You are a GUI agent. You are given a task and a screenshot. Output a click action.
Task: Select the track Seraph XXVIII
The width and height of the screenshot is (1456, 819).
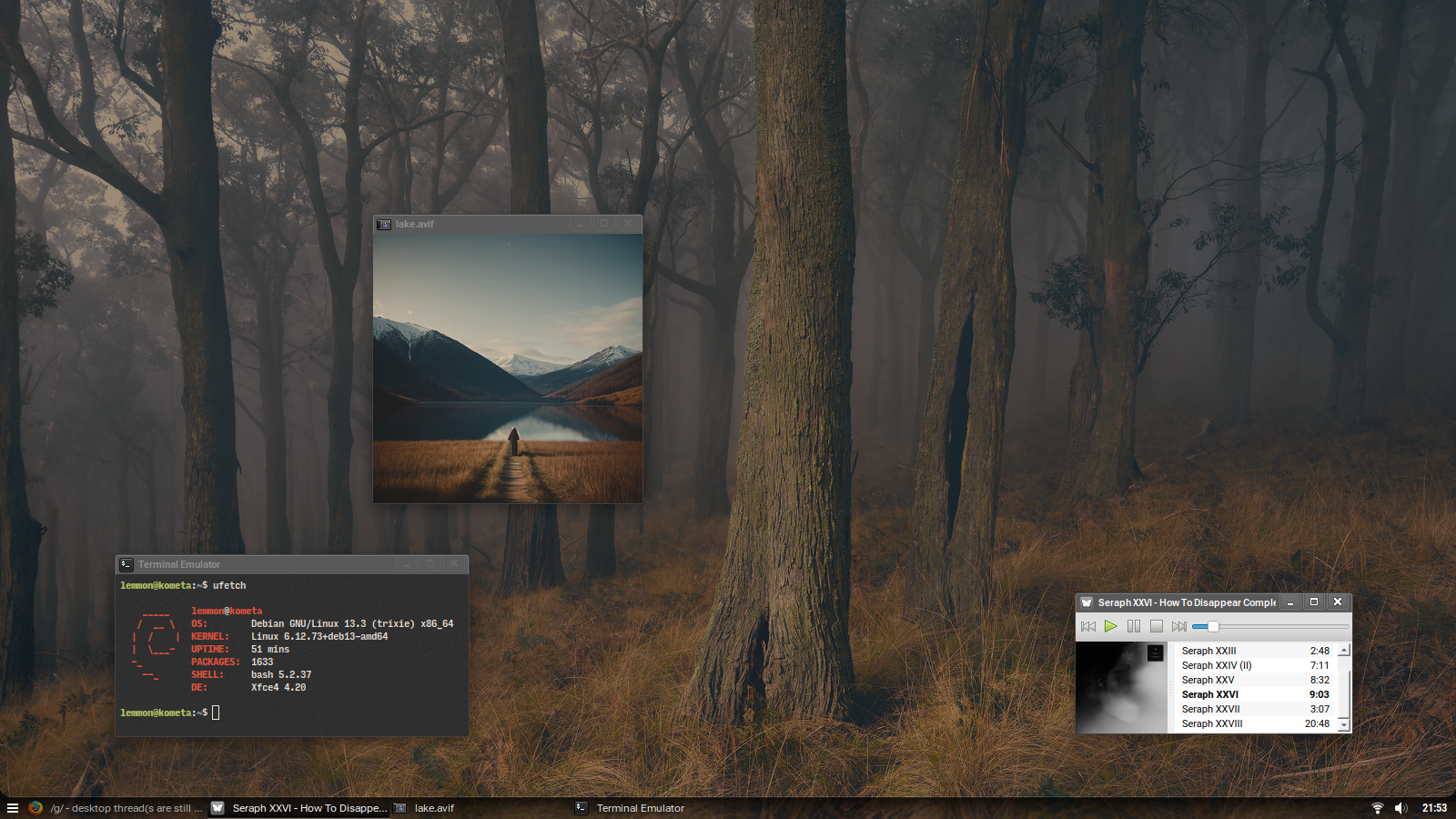pos(1256,723)
